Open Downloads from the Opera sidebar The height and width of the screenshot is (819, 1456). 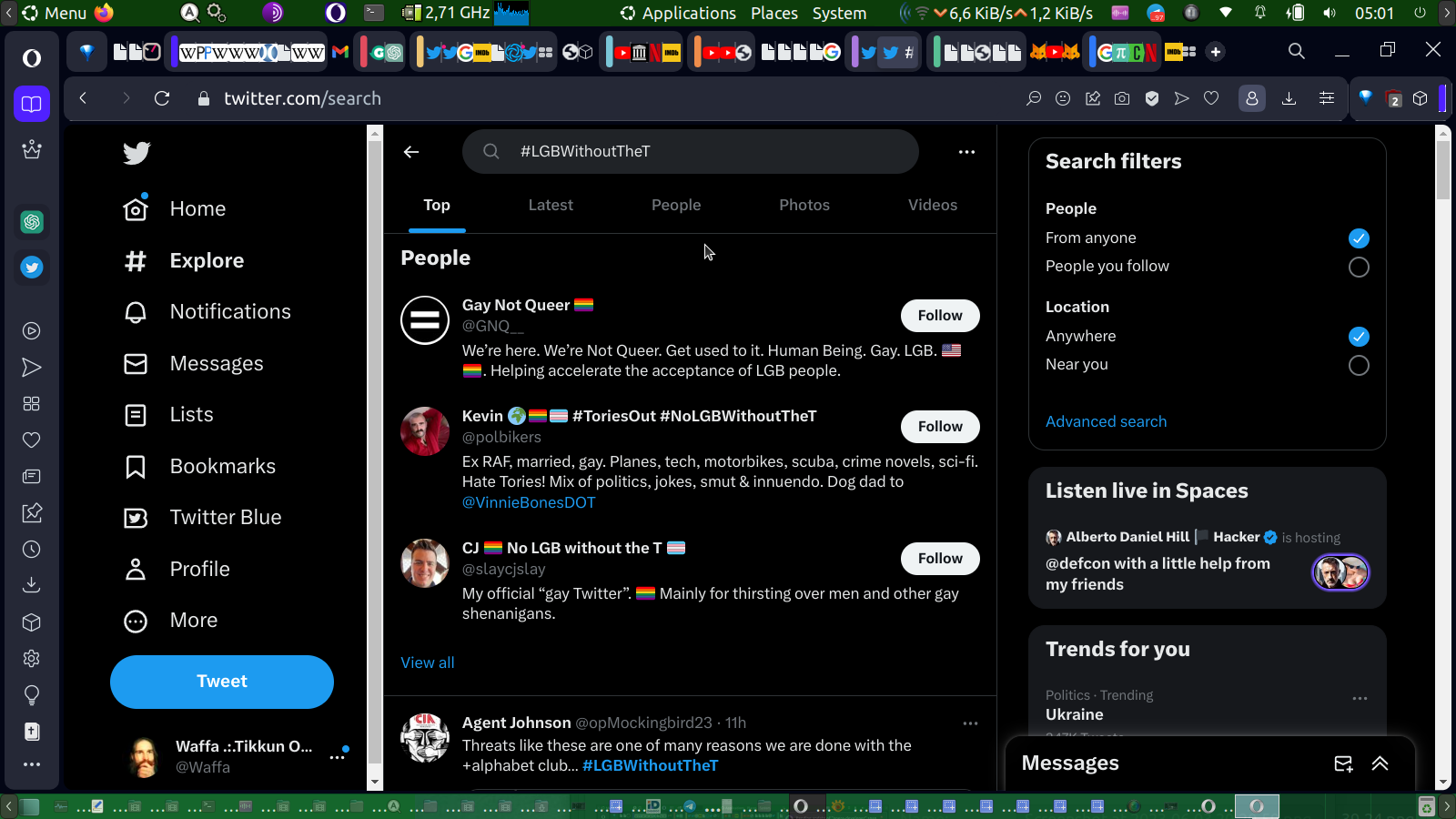pyautogui.click(x=32, y=585)
